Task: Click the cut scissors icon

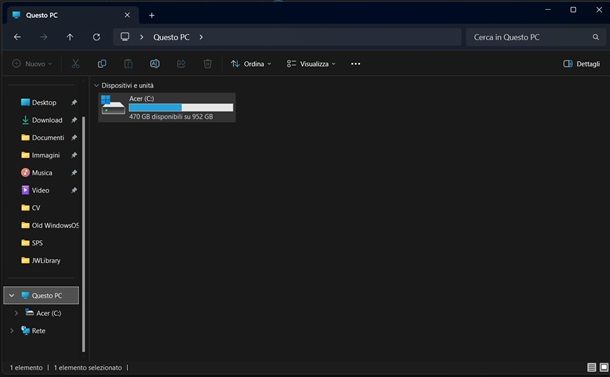Action: pyautogui.click(x=75, y=64)
